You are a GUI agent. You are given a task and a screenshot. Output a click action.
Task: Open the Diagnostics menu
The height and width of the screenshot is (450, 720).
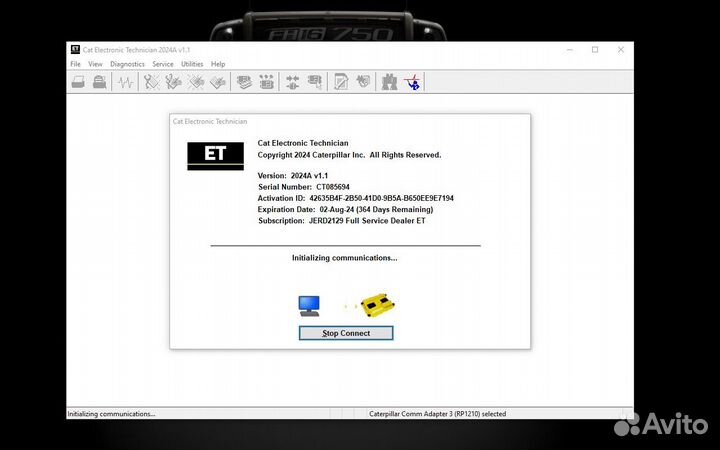(127, 64)
